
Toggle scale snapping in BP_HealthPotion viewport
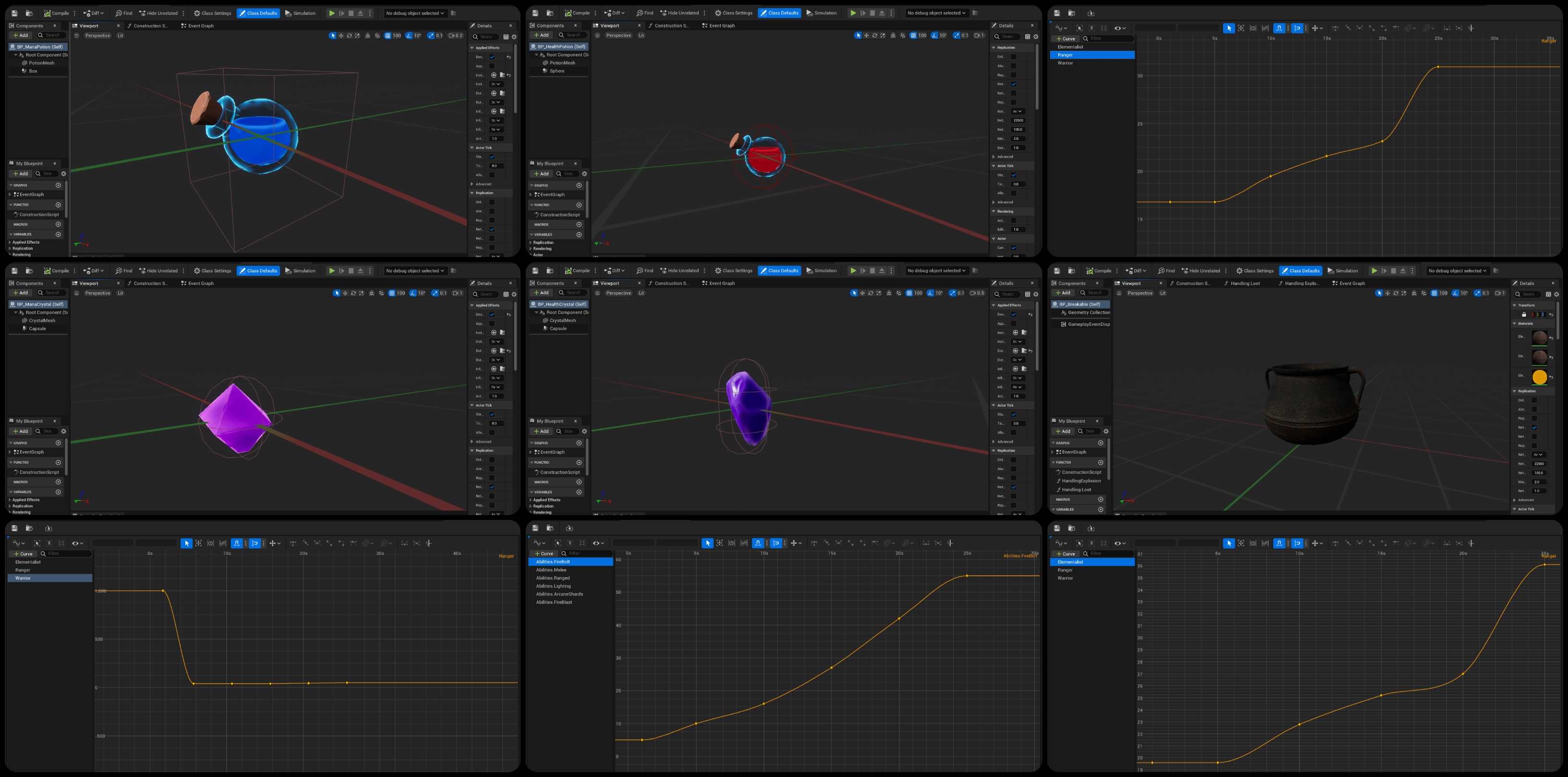[956, 36]
